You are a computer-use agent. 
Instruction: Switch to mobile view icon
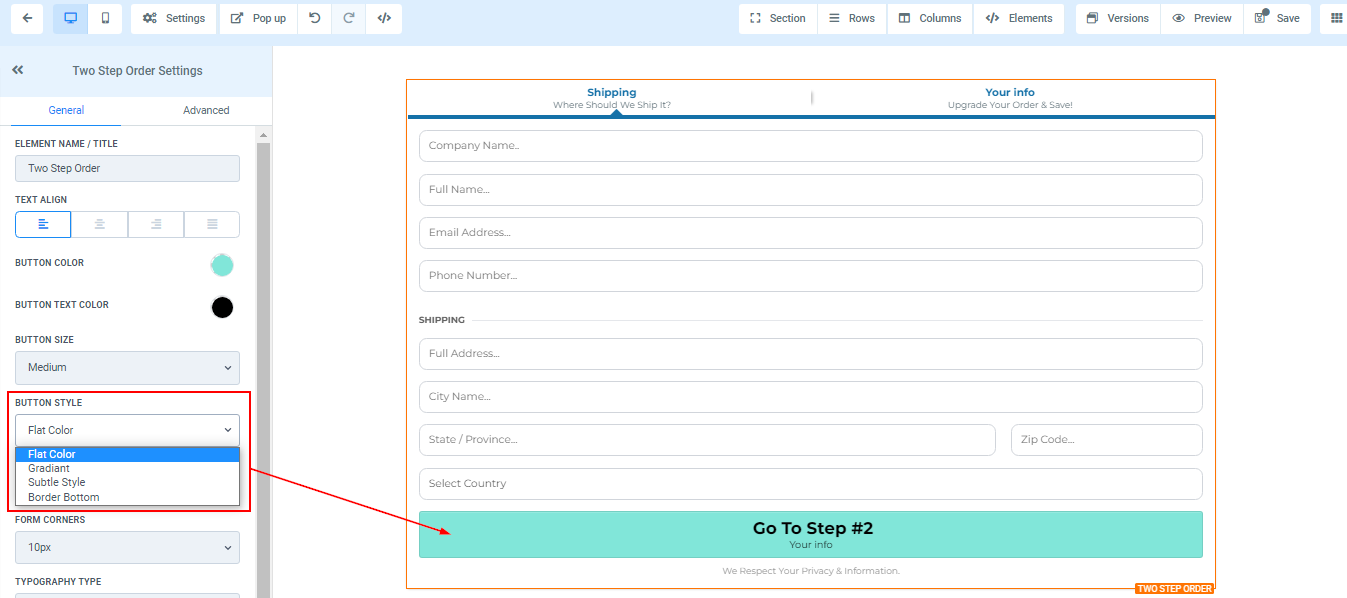(106, 18)
